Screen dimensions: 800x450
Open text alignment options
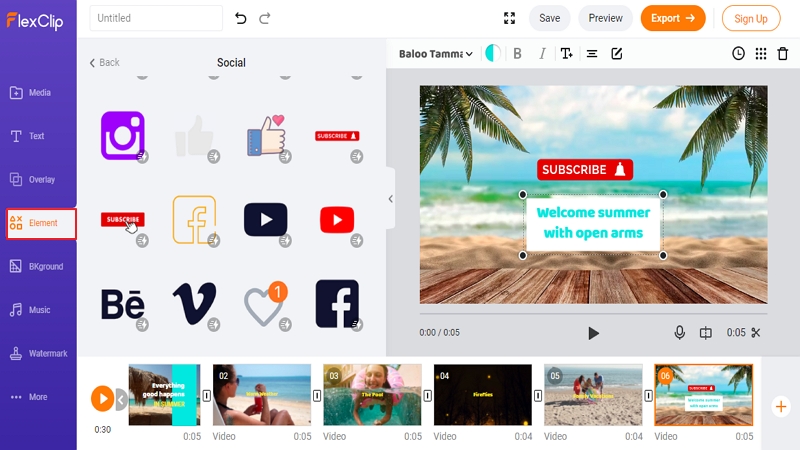click(592, 54)
